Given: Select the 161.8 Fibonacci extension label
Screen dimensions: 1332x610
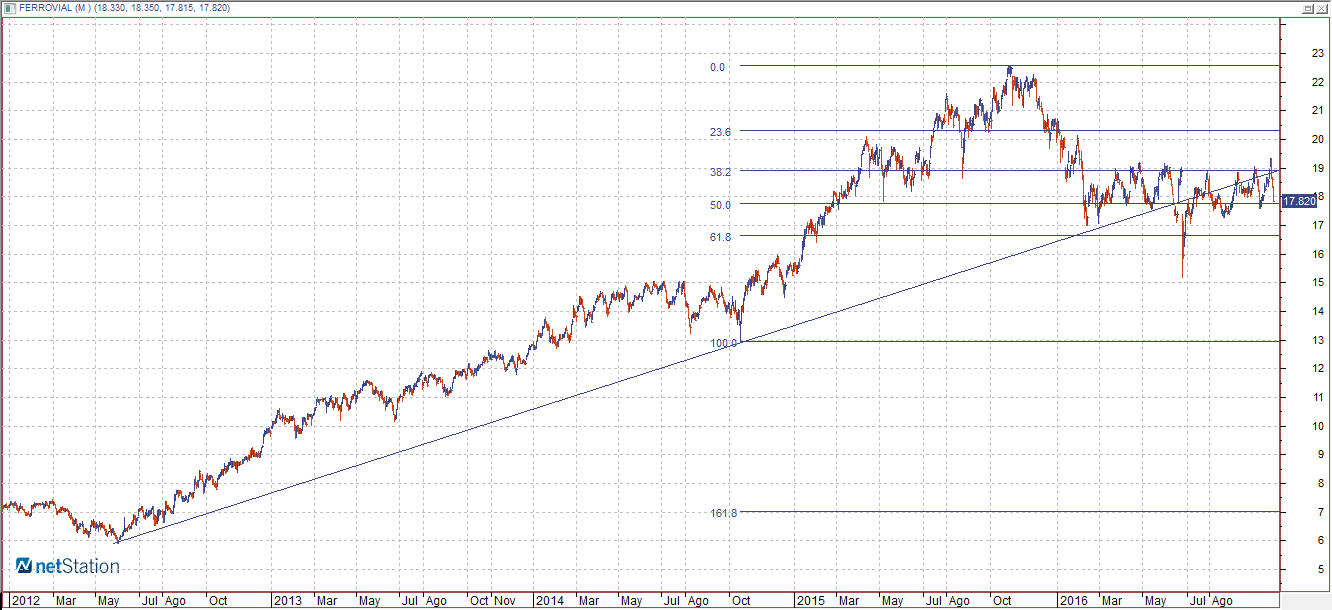Looking at the screenshot, I should [723, 513].
